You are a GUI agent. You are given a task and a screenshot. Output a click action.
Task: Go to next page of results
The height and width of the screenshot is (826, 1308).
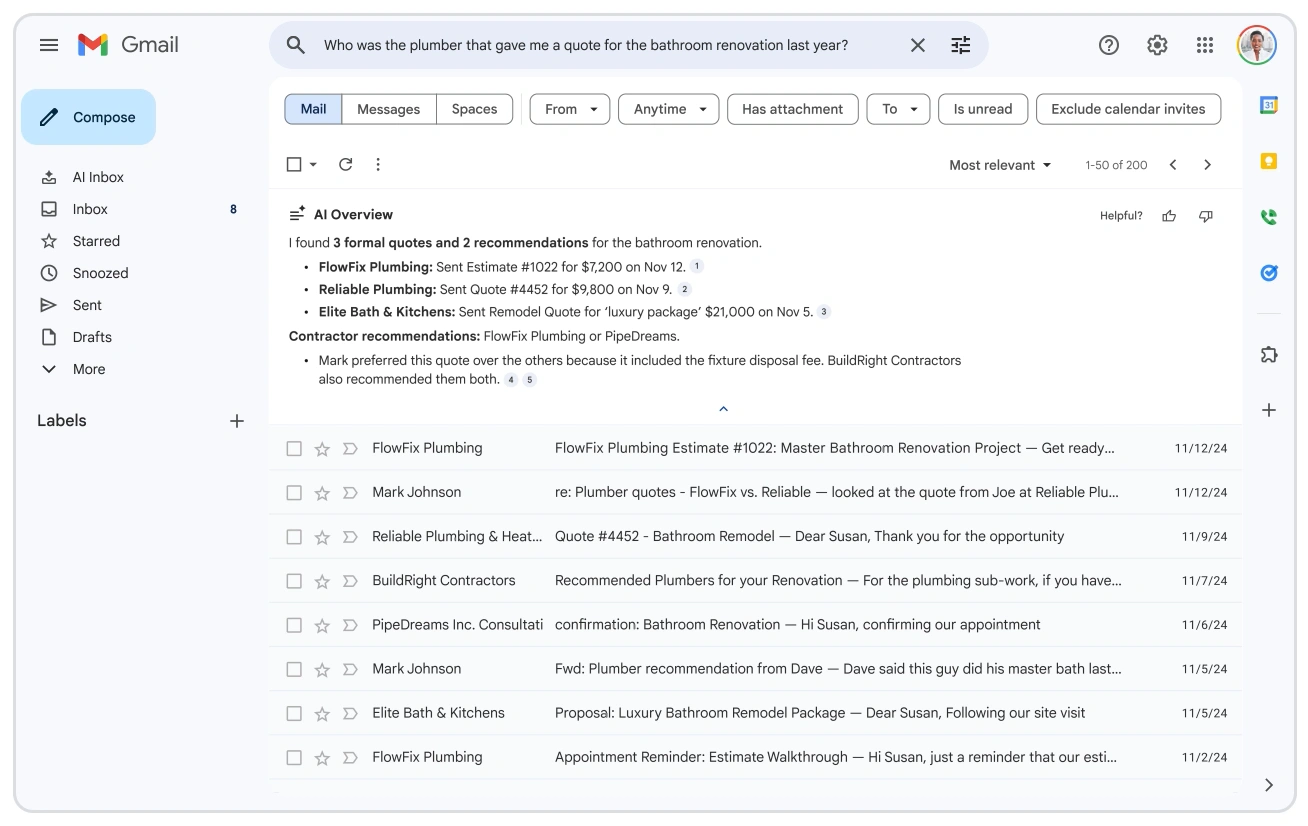click(1207, 165)
